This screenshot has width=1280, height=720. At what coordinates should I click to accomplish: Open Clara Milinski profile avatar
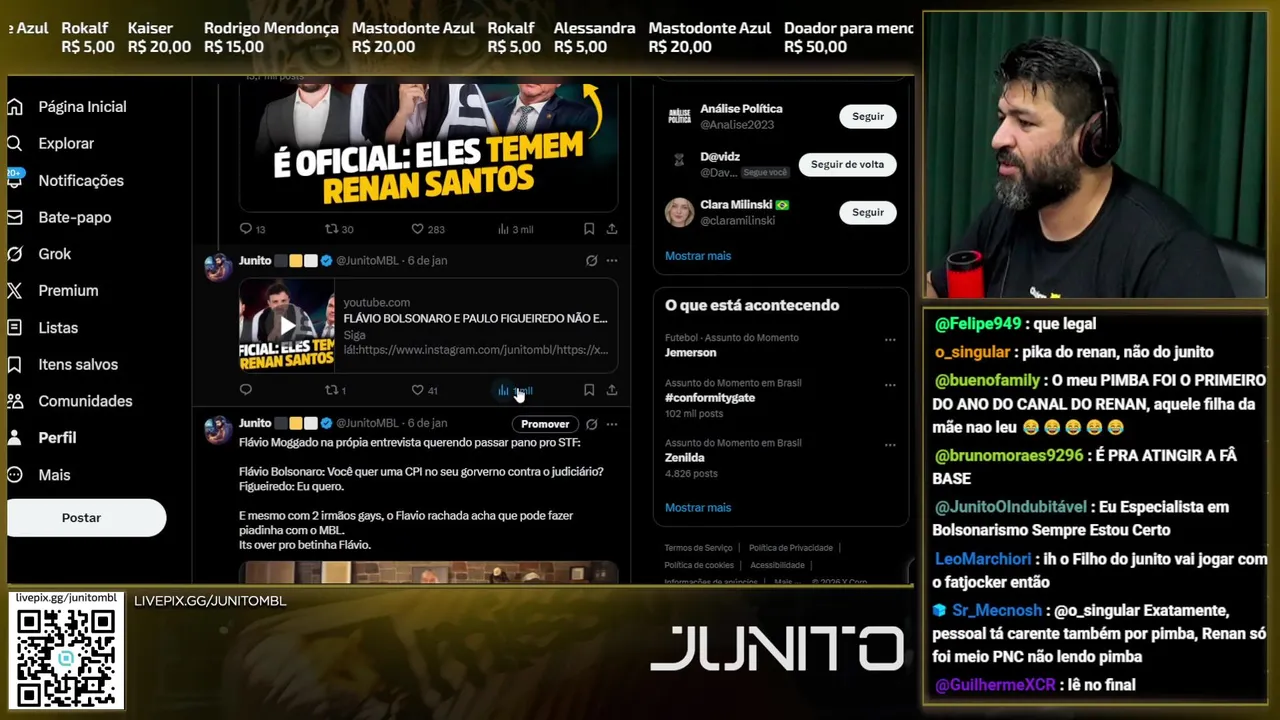(679, 212)
